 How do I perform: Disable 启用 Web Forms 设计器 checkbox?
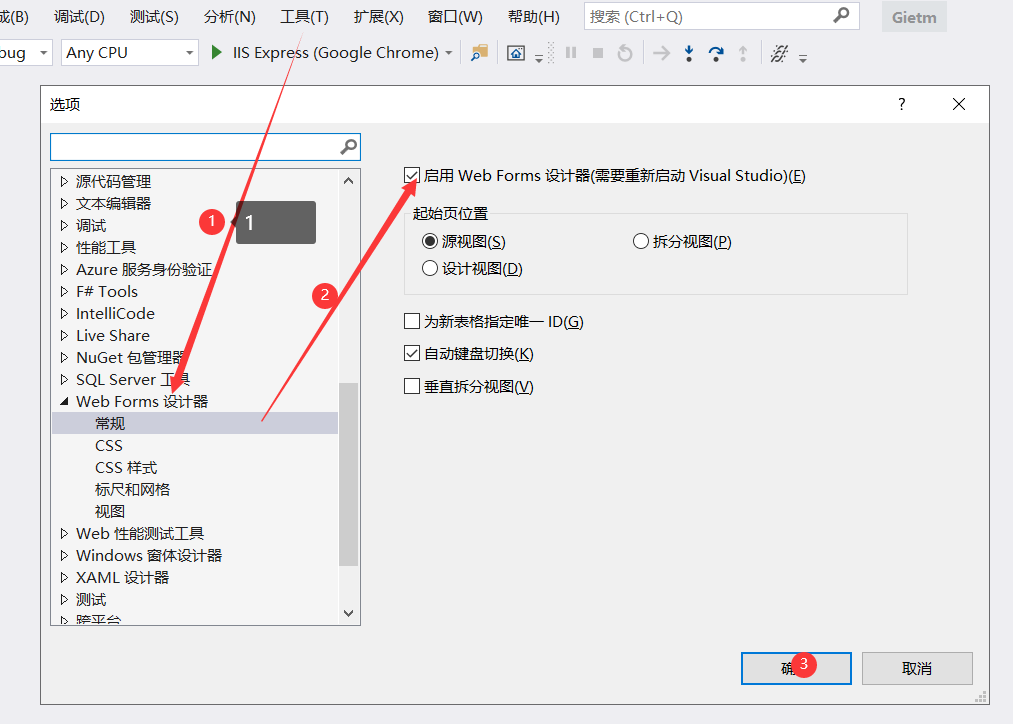coord(411,174)
